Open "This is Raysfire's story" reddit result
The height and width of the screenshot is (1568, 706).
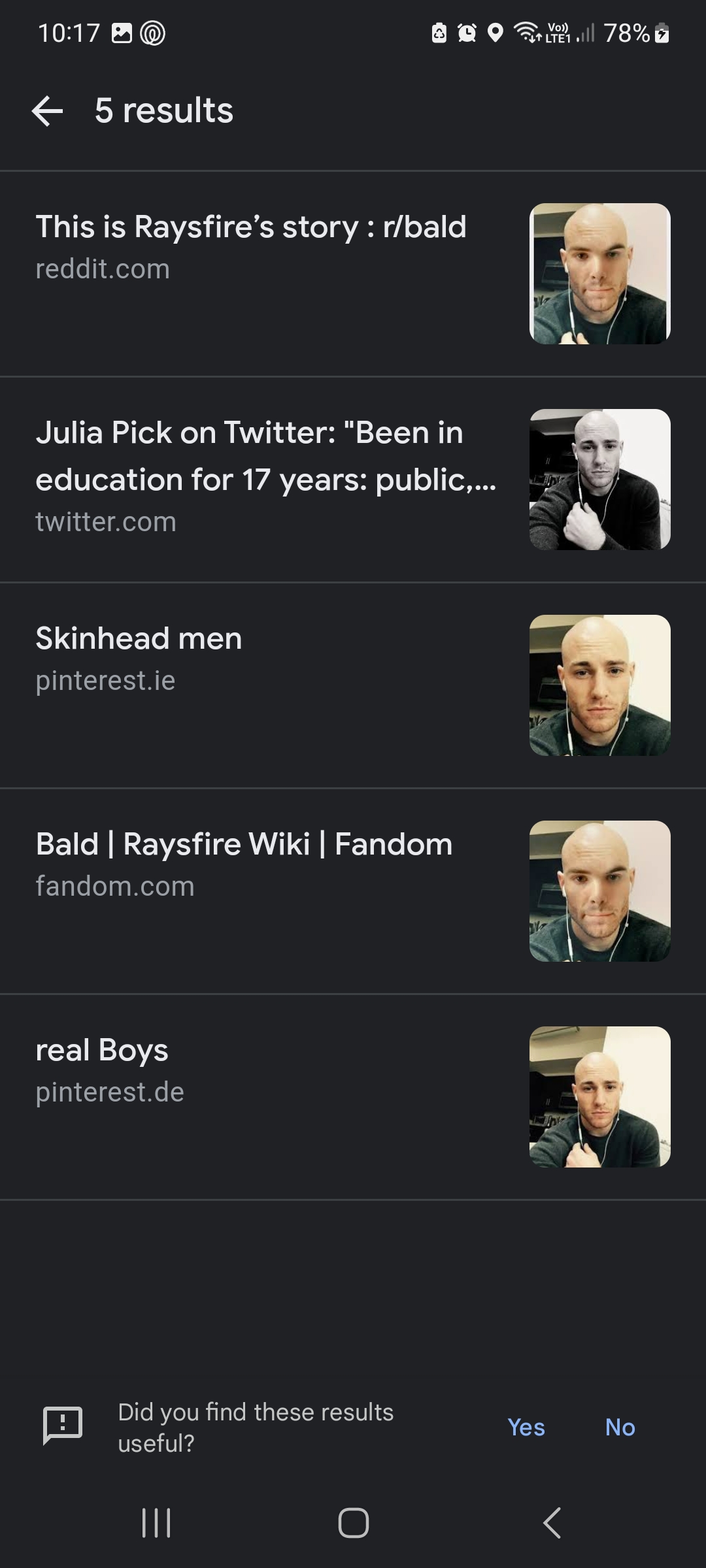coord(353,274)
